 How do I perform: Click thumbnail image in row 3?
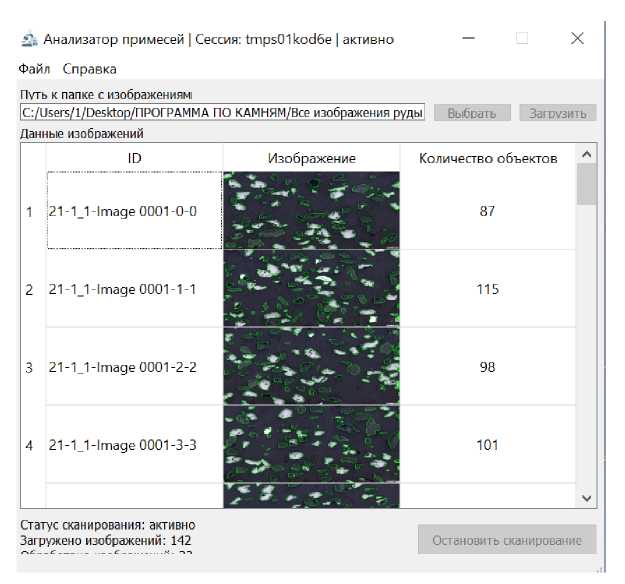click(311, 367)
